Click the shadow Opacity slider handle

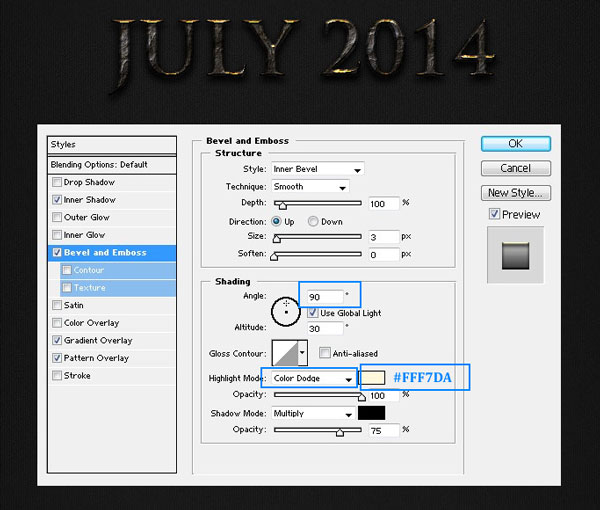click(x=340, y=432)
